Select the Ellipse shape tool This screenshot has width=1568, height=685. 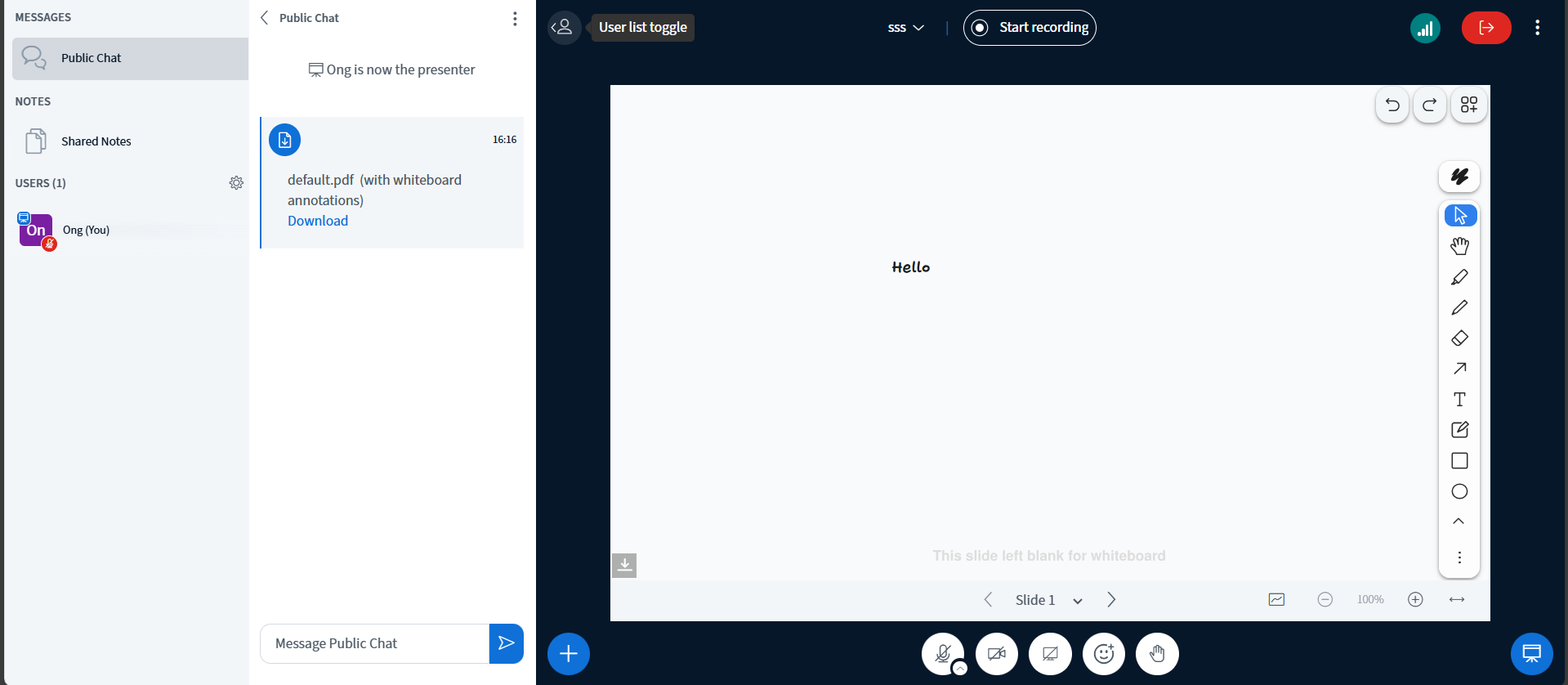point(1459,491)
